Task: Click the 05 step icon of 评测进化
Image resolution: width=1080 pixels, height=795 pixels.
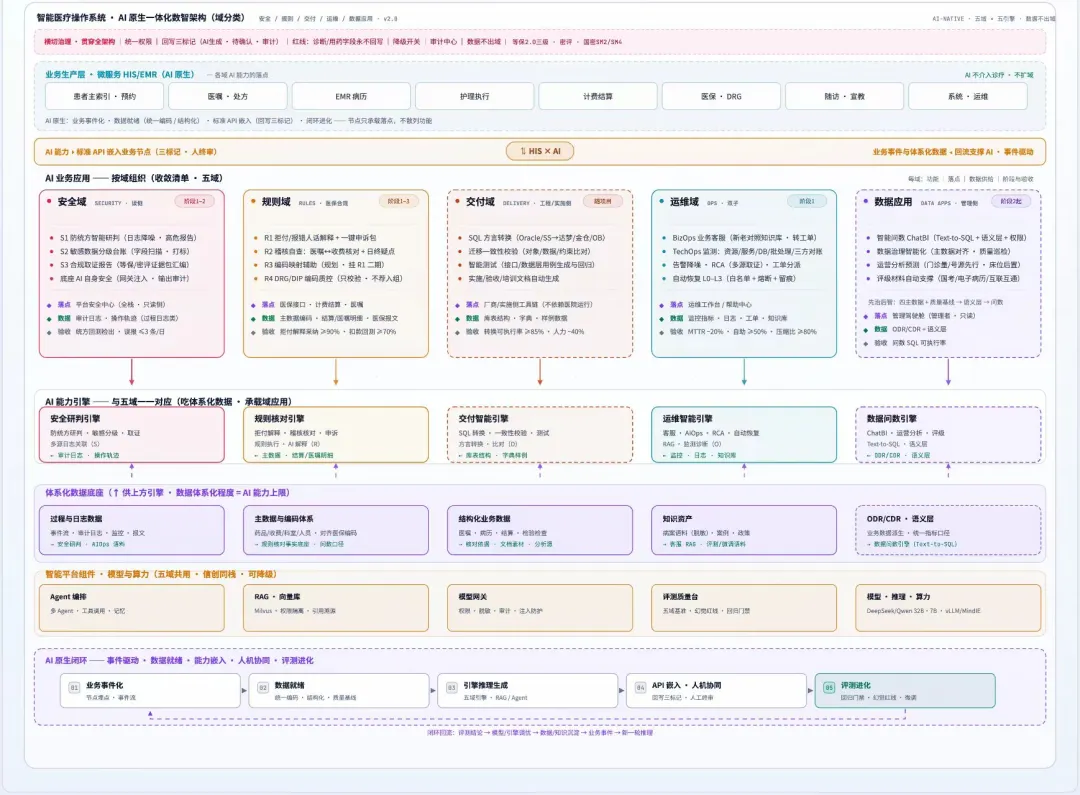Action: 829,688
